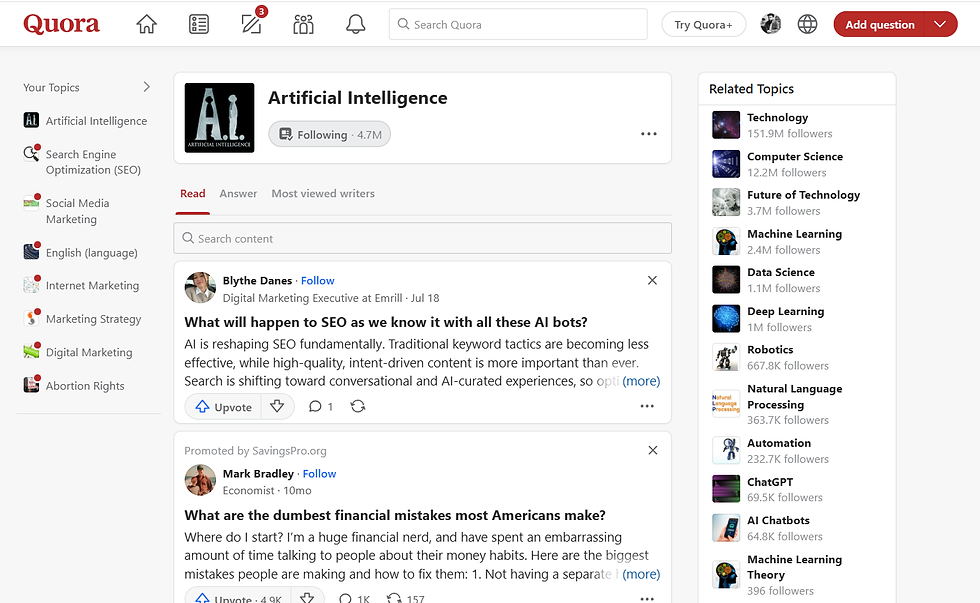The height and width of the screenshot is (603, 980).
Task: Switch to the Read tab
Action: coord(192,194)
